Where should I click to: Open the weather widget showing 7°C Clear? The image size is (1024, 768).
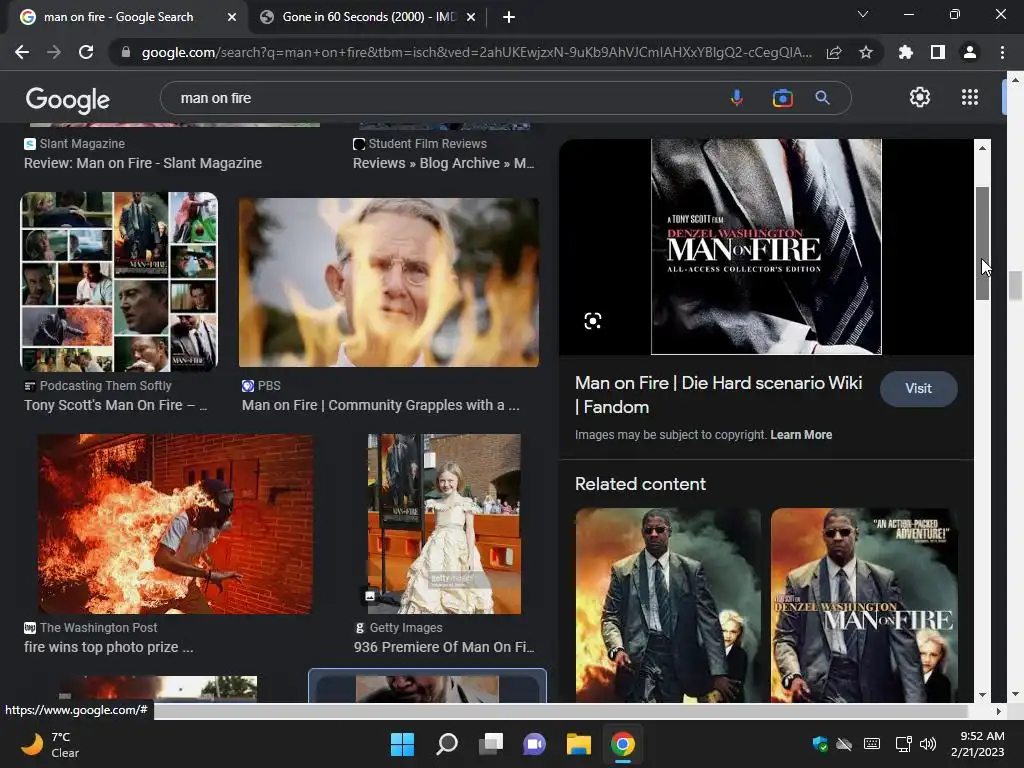tap(50, 744)
